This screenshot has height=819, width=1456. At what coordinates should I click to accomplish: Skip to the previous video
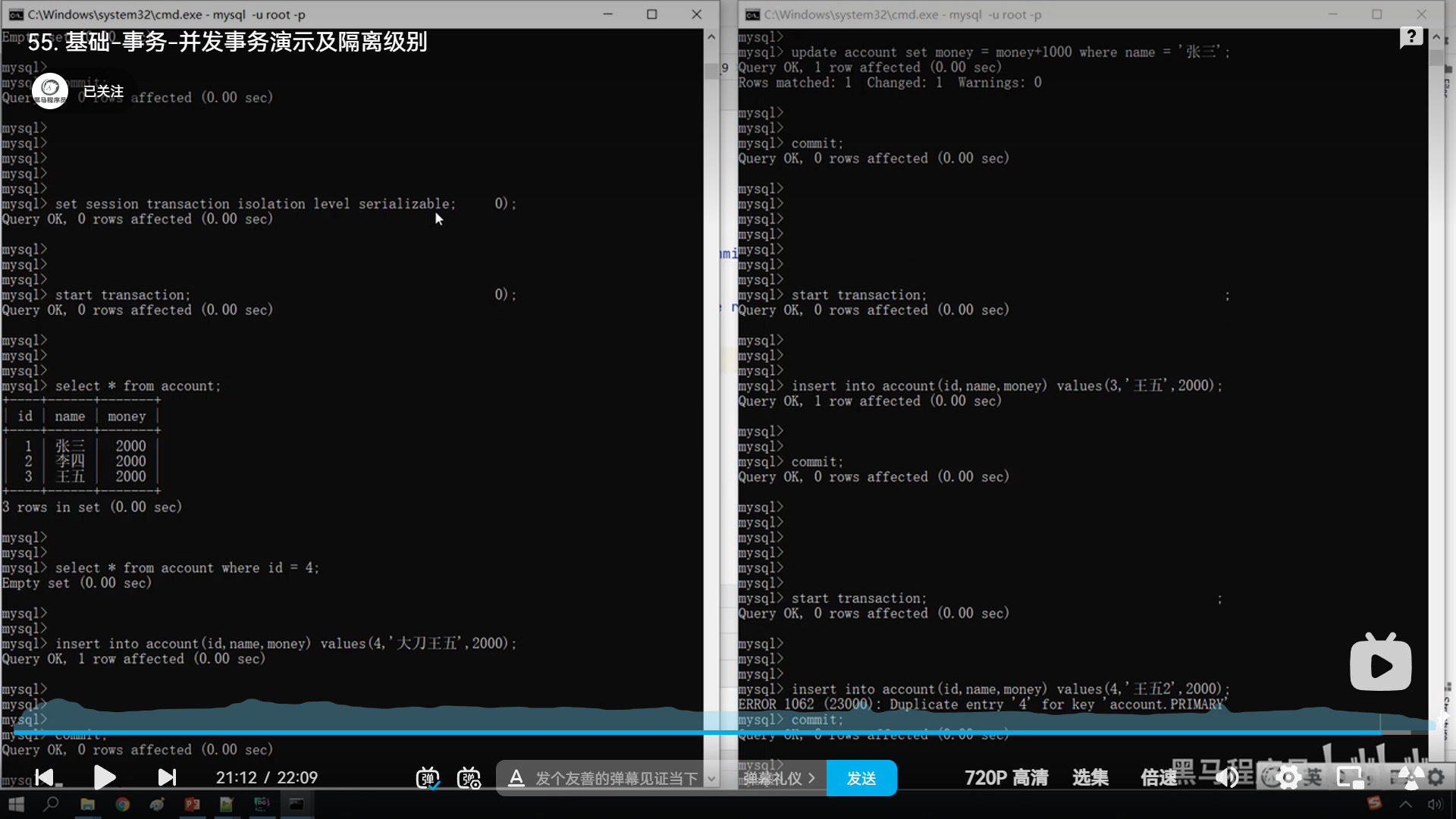45,777
